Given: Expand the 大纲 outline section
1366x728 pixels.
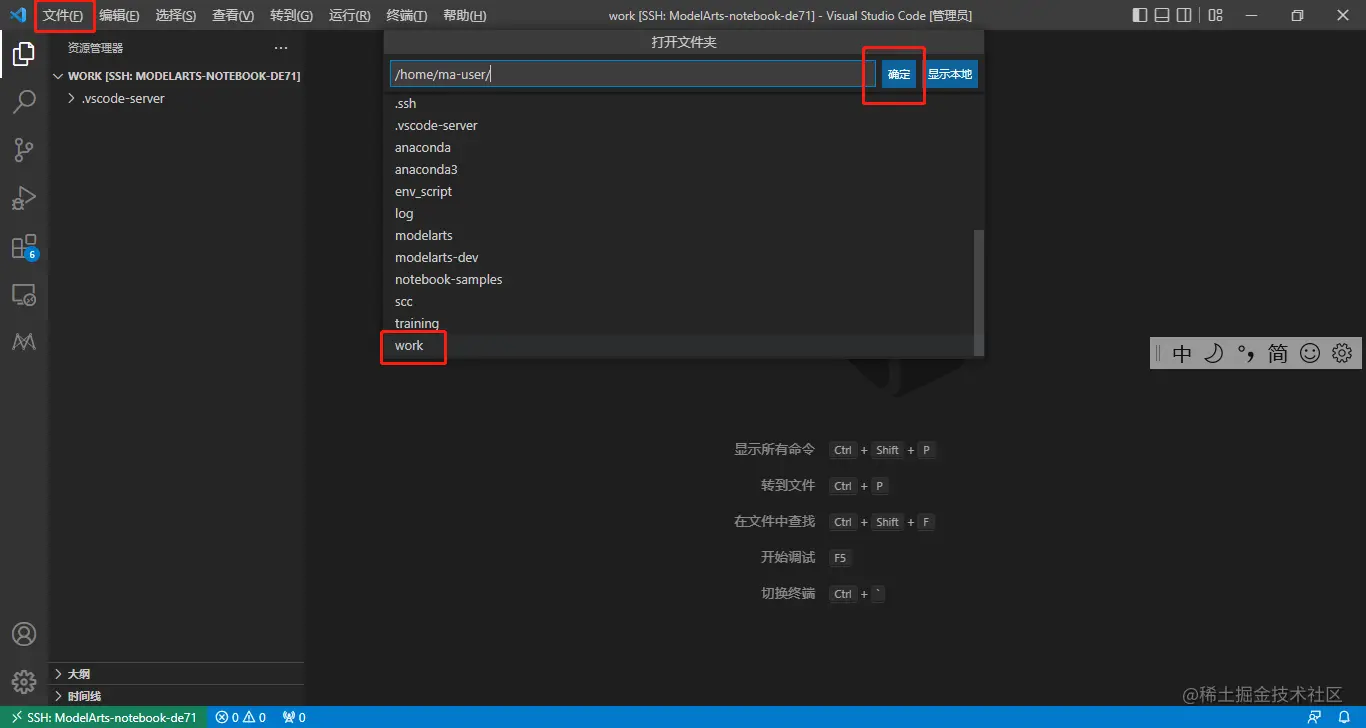Looking at the screenshot, I should pos(177,674).
